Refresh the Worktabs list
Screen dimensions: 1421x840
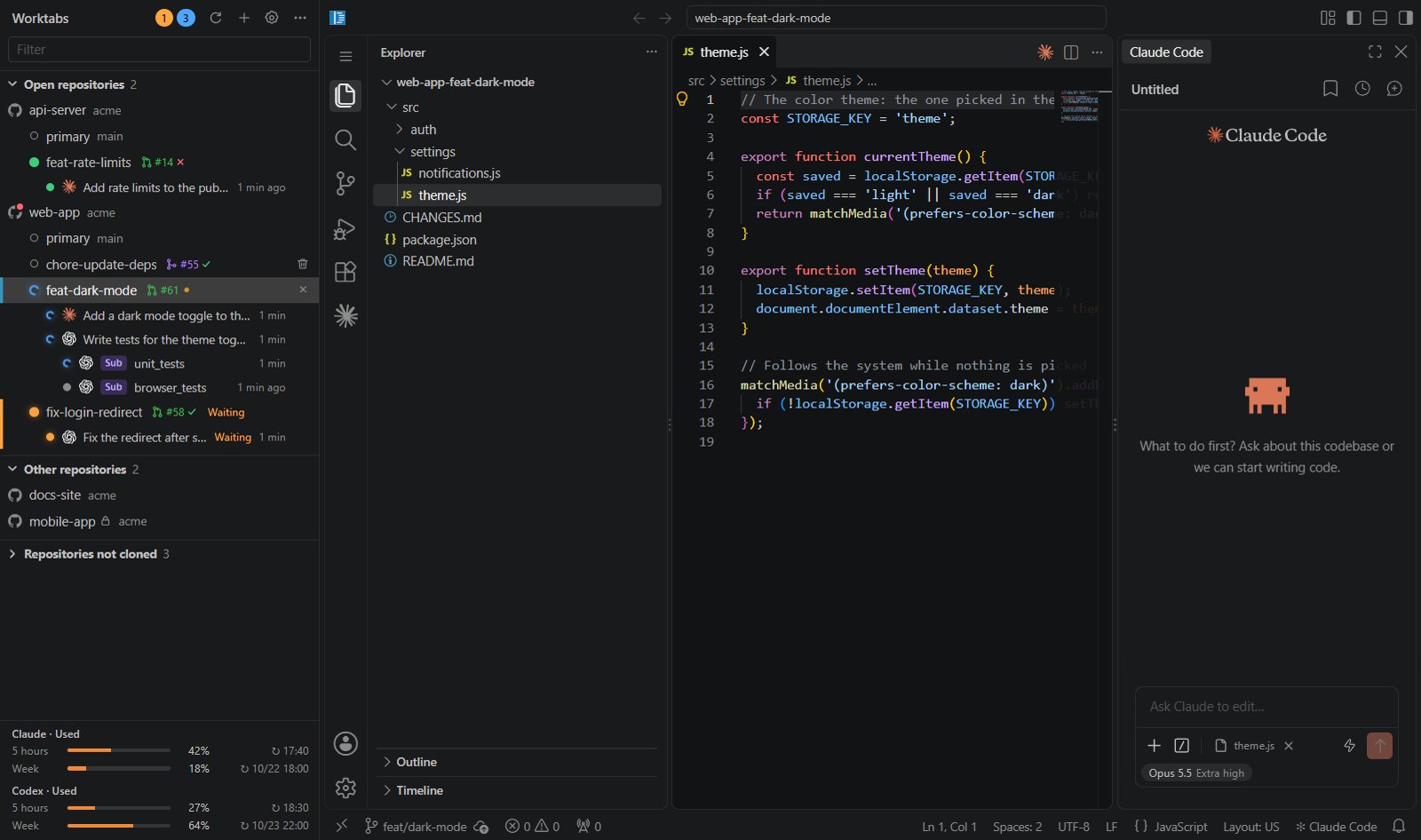pyautogui.click(x=216, y=18)
